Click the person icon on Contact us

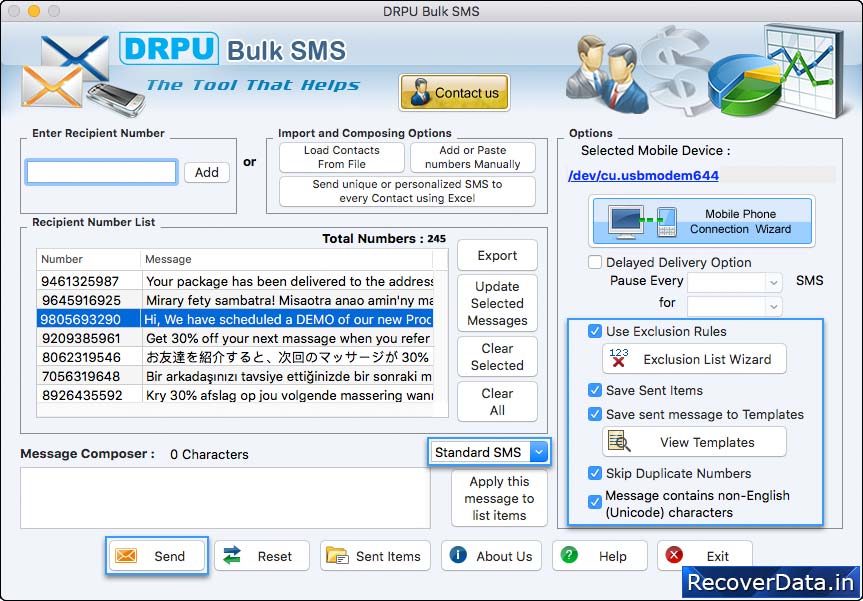420,92
